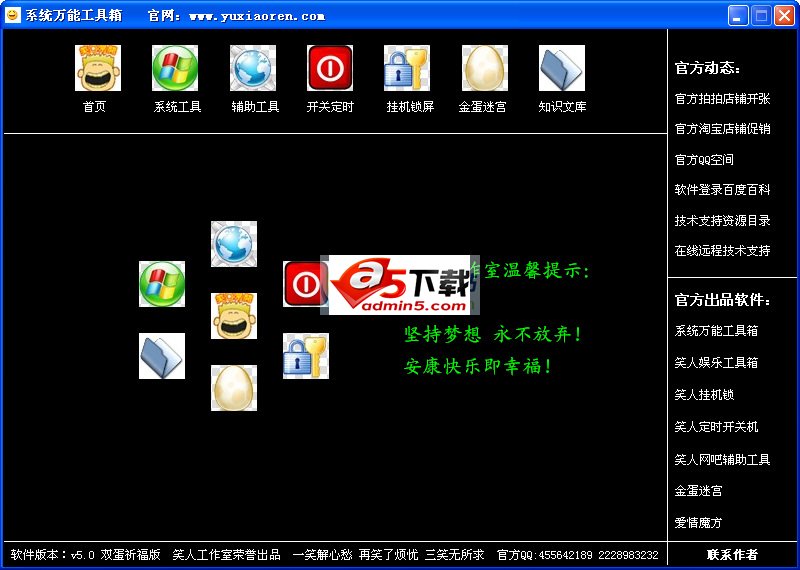This screenshot has width=800, height=570.
Task: Select 辅助工具 globe icon in top toolbar
Action: click(253, 68)
